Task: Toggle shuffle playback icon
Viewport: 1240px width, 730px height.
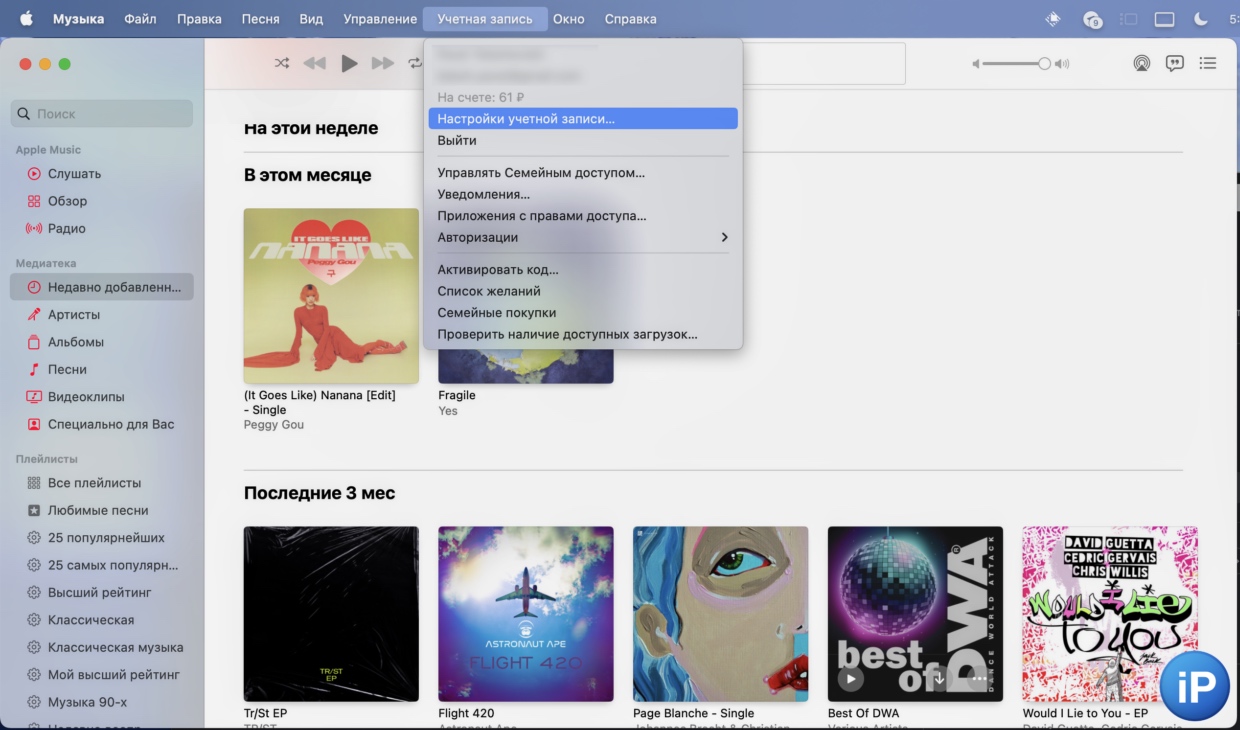Action: [x=282, y=63]
